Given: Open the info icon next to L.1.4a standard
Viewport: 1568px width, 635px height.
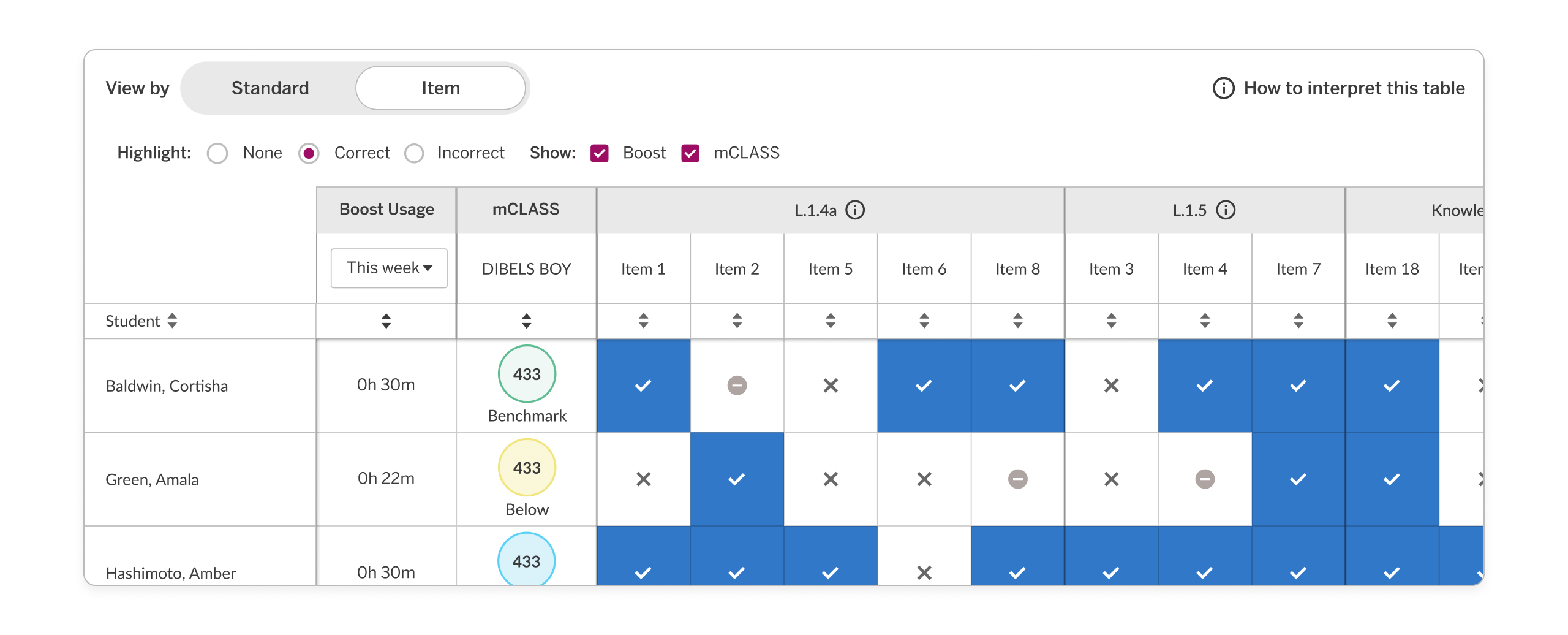Looking at the screenshot, I should click(x=855, y=210).
